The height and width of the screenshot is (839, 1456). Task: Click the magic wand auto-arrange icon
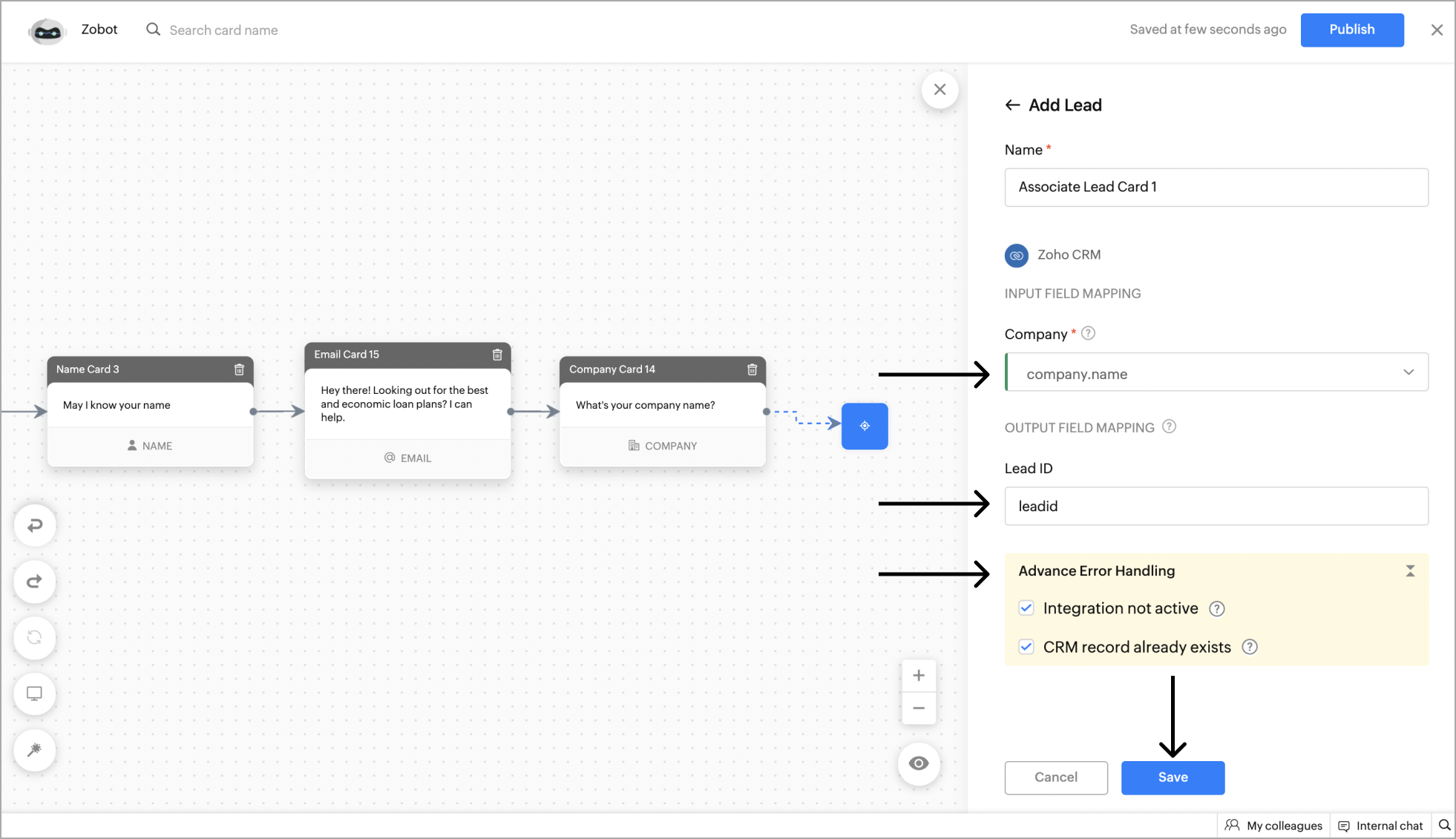(x=35, y=750)
